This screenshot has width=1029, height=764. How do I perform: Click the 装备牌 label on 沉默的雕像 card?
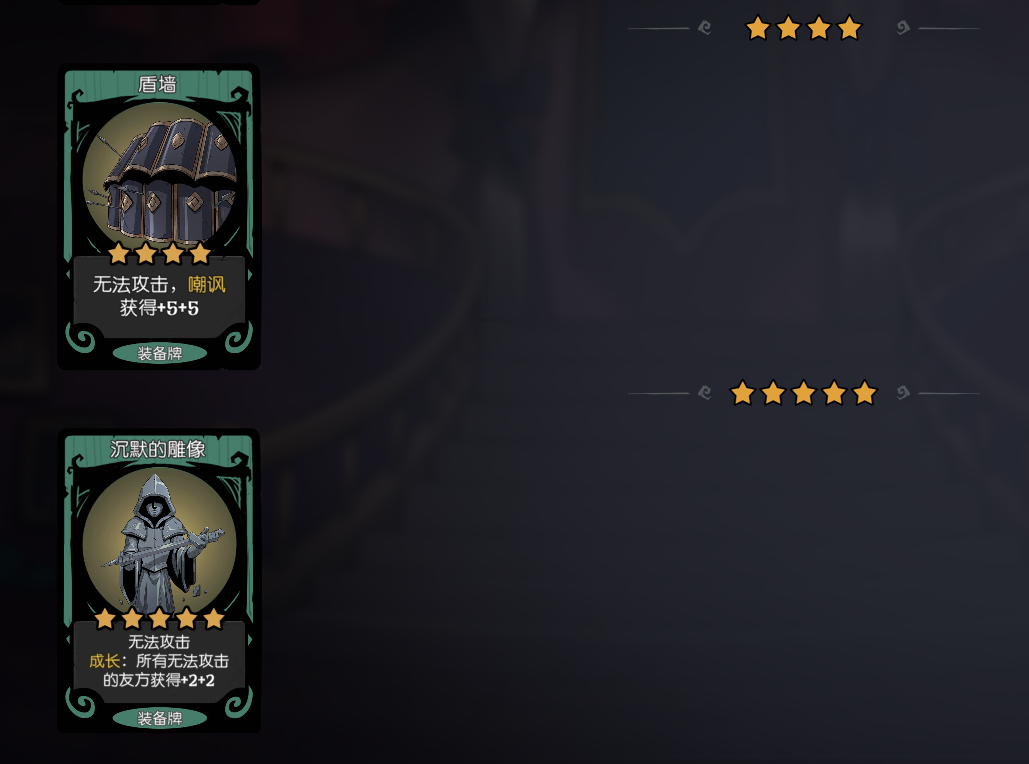tap(159, 719)
